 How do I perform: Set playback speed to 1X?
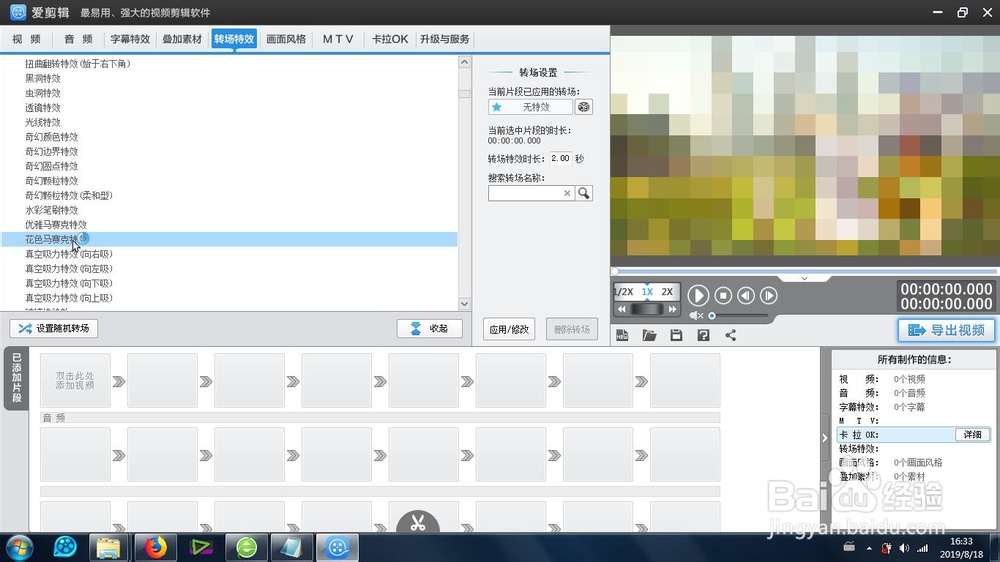tap(647, 292)
